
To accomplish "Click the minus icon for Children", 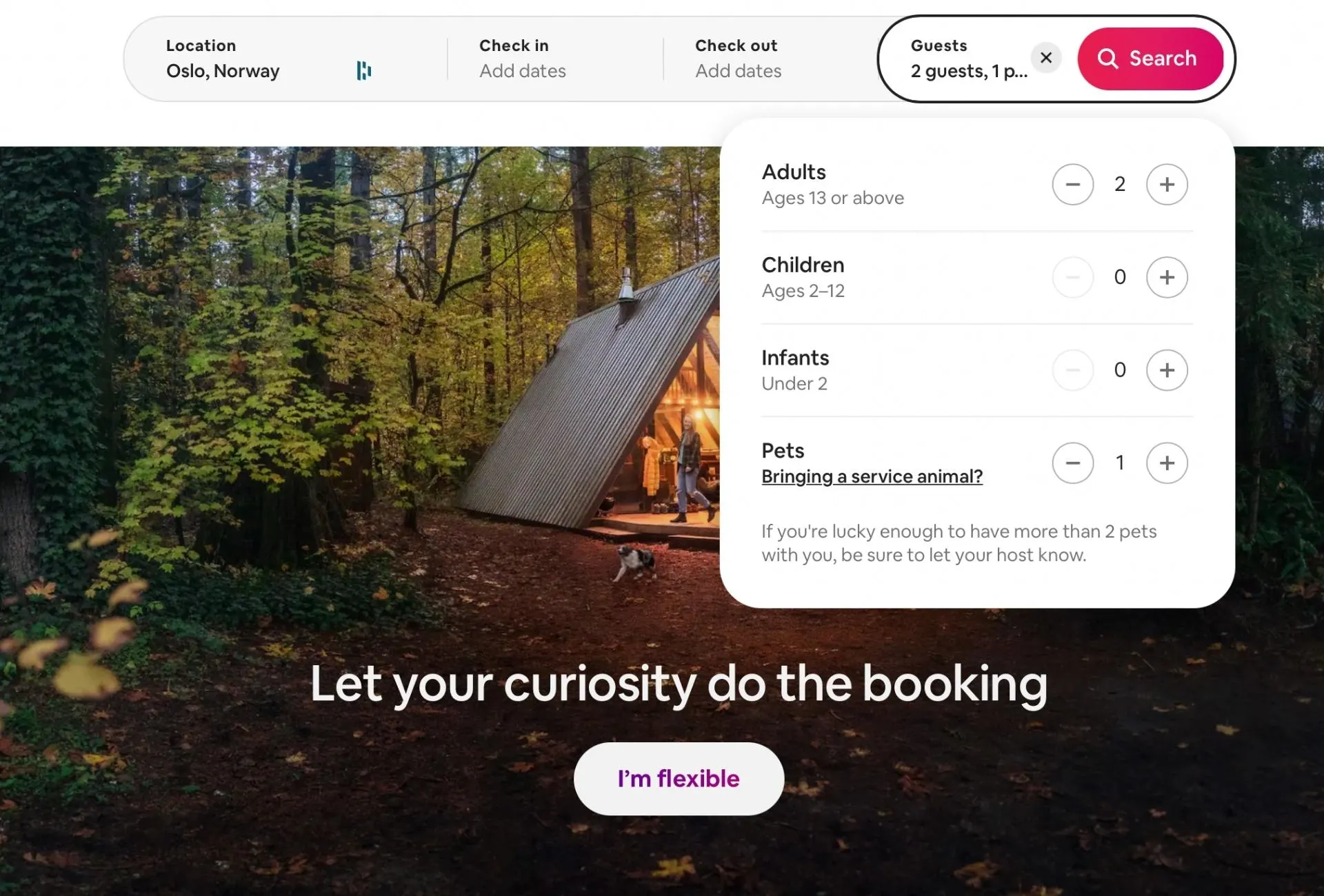I will [x=1072, y=276].
